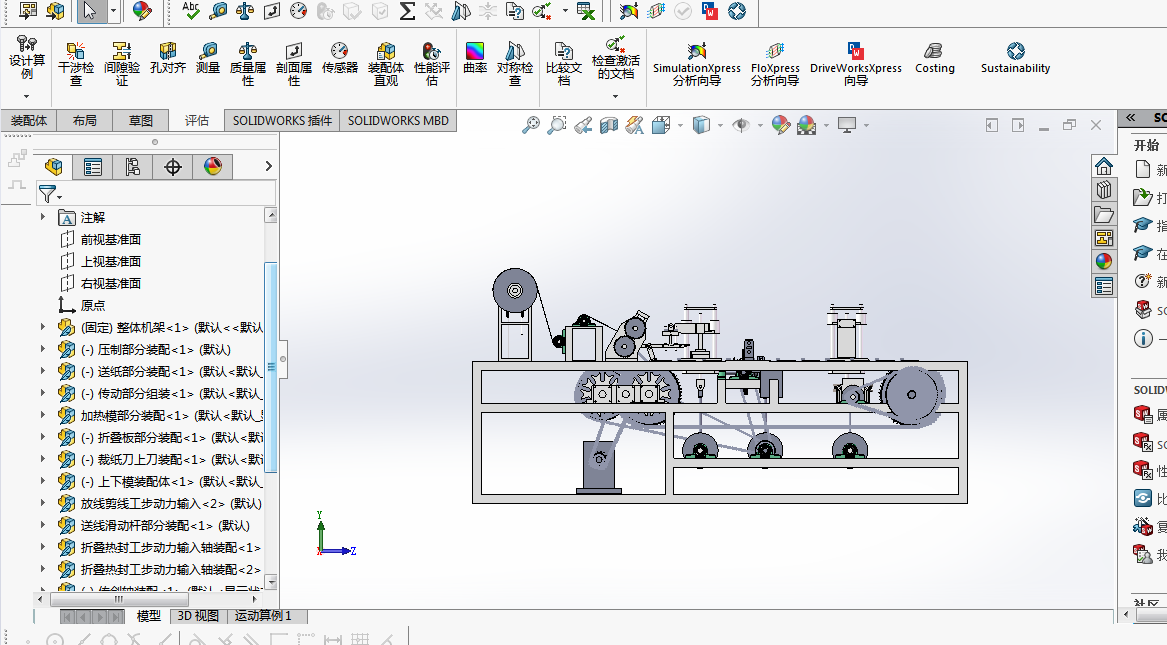Run Symmetry Check (对称检查)
This screenshot has height=645, width=1167.
[515, 64]
